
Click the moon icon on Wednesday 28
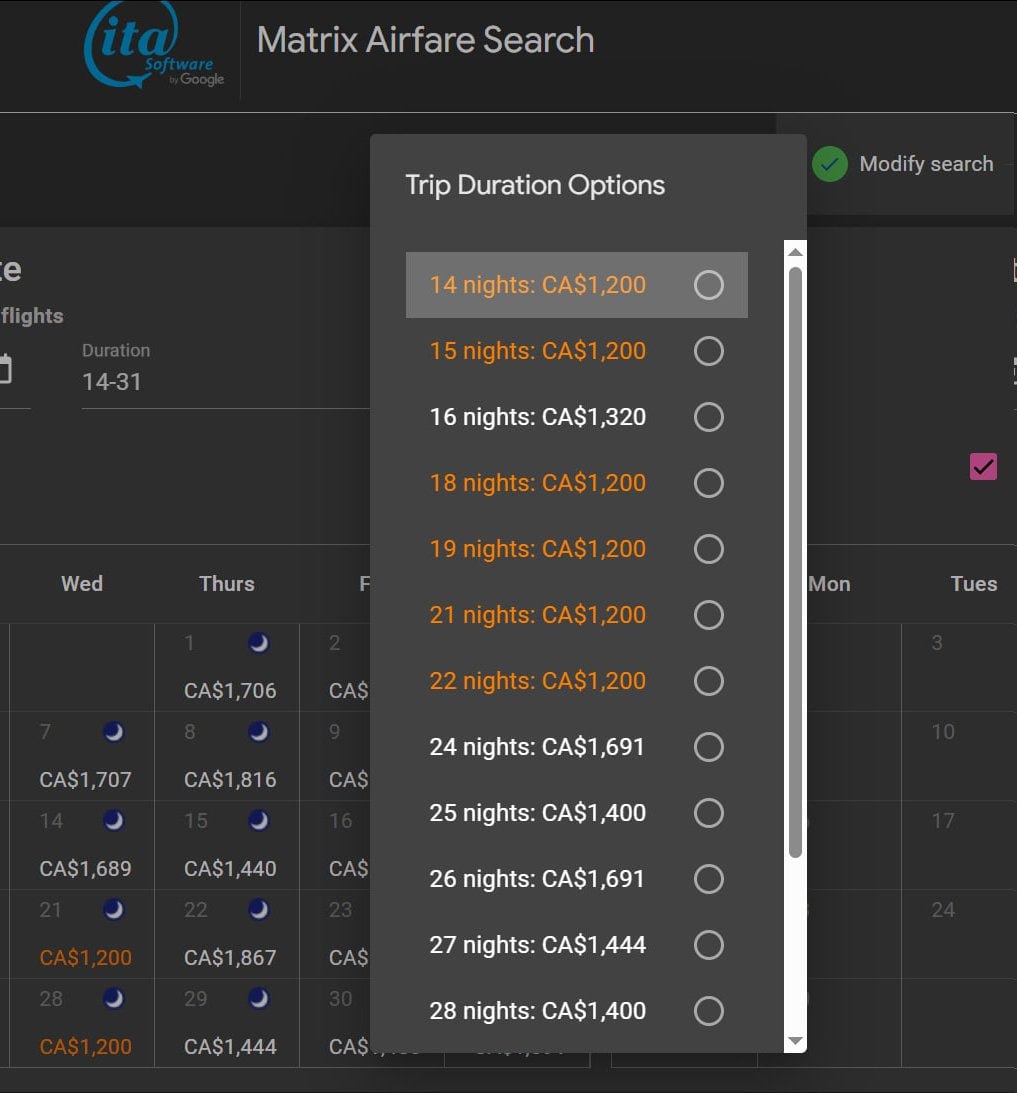point(114,999)
